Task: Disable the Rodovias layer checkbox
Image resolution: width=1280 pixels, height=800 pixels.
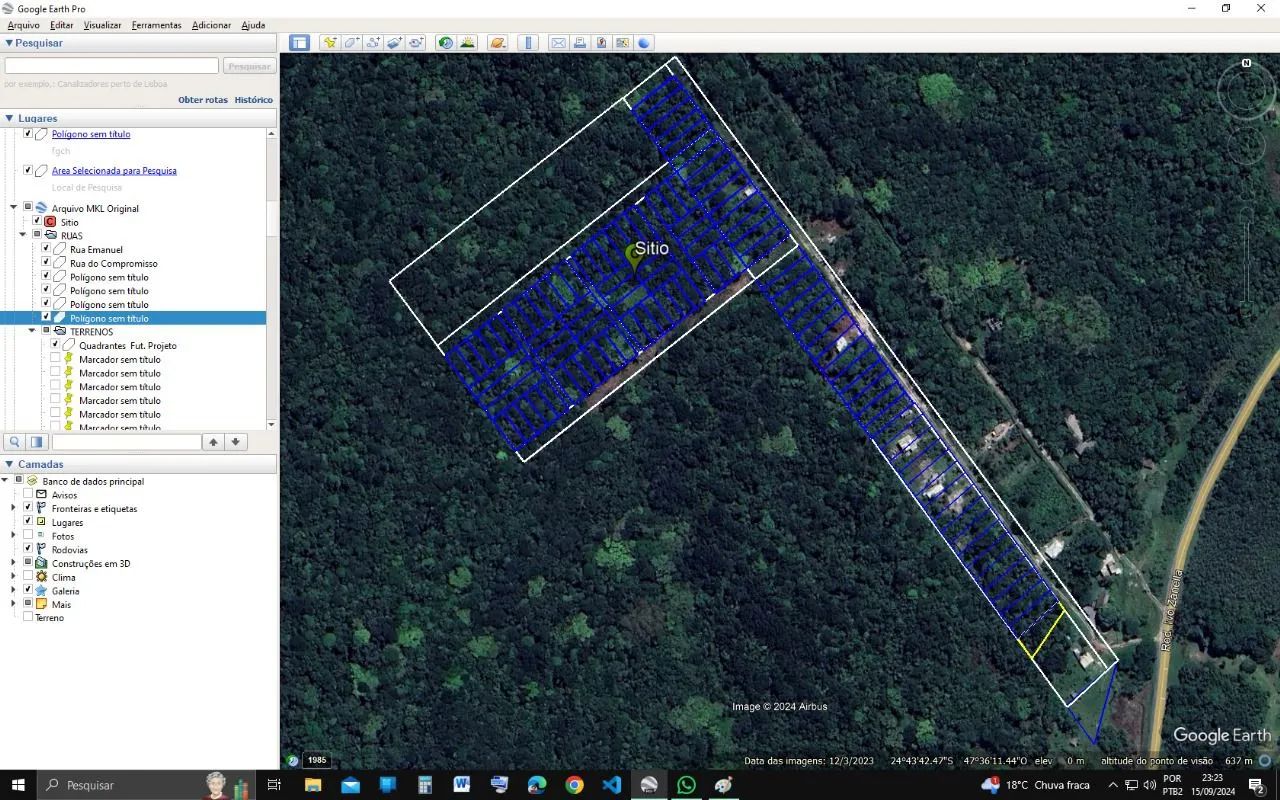Action: 28,549
